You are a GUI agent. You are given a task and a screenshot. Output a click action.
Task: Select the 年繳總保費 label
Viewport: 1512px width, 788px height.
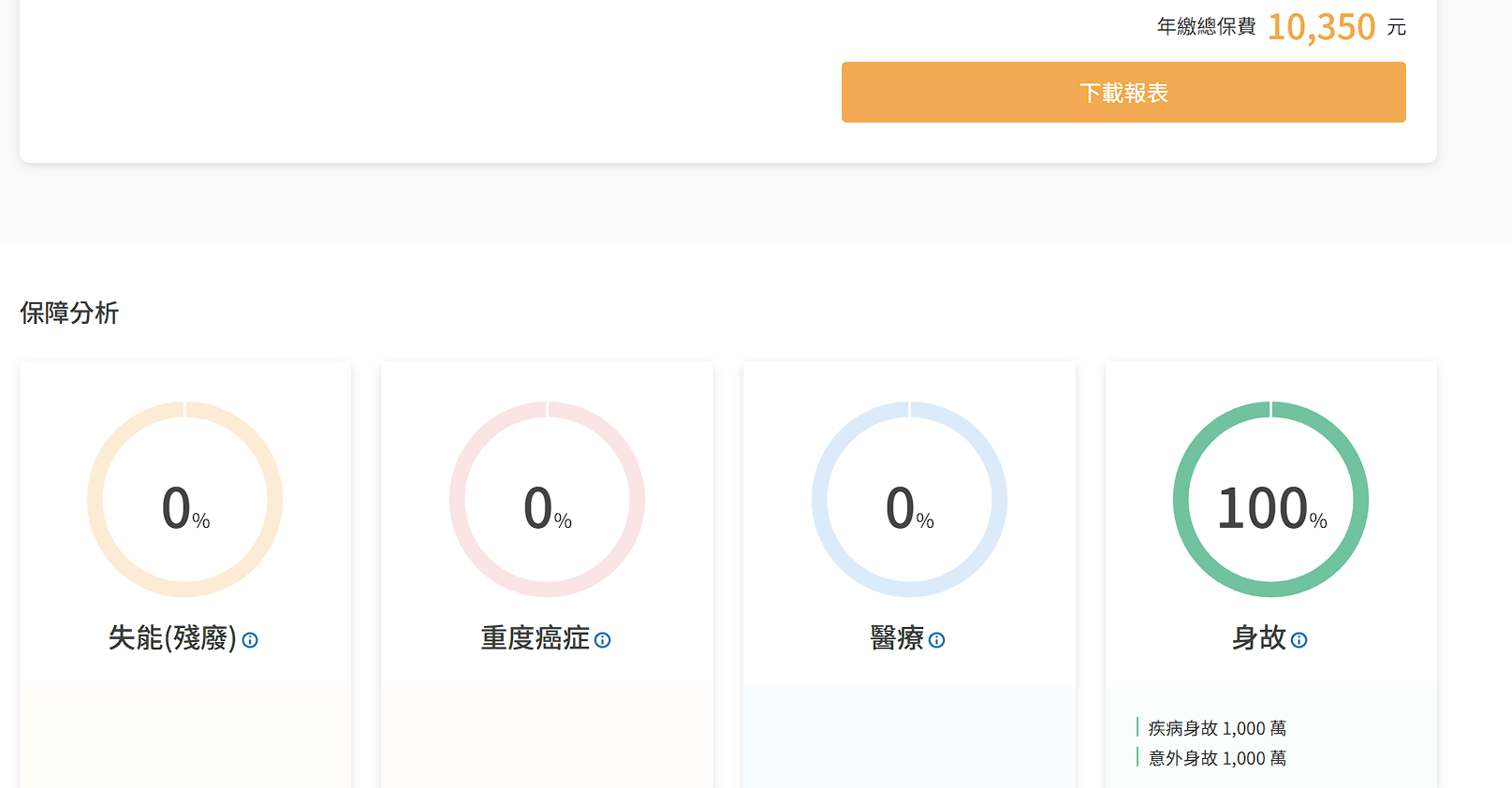(1206, 27)
